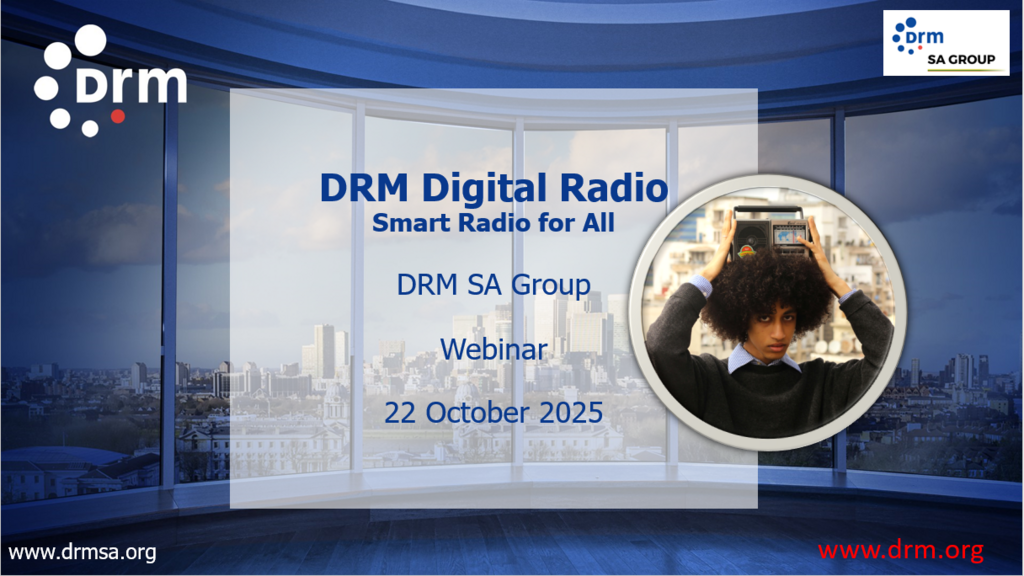1024x576 pixels.
Task: Open the red www.drm.org link
Action: pyautogui.click(x=900, y=550)
